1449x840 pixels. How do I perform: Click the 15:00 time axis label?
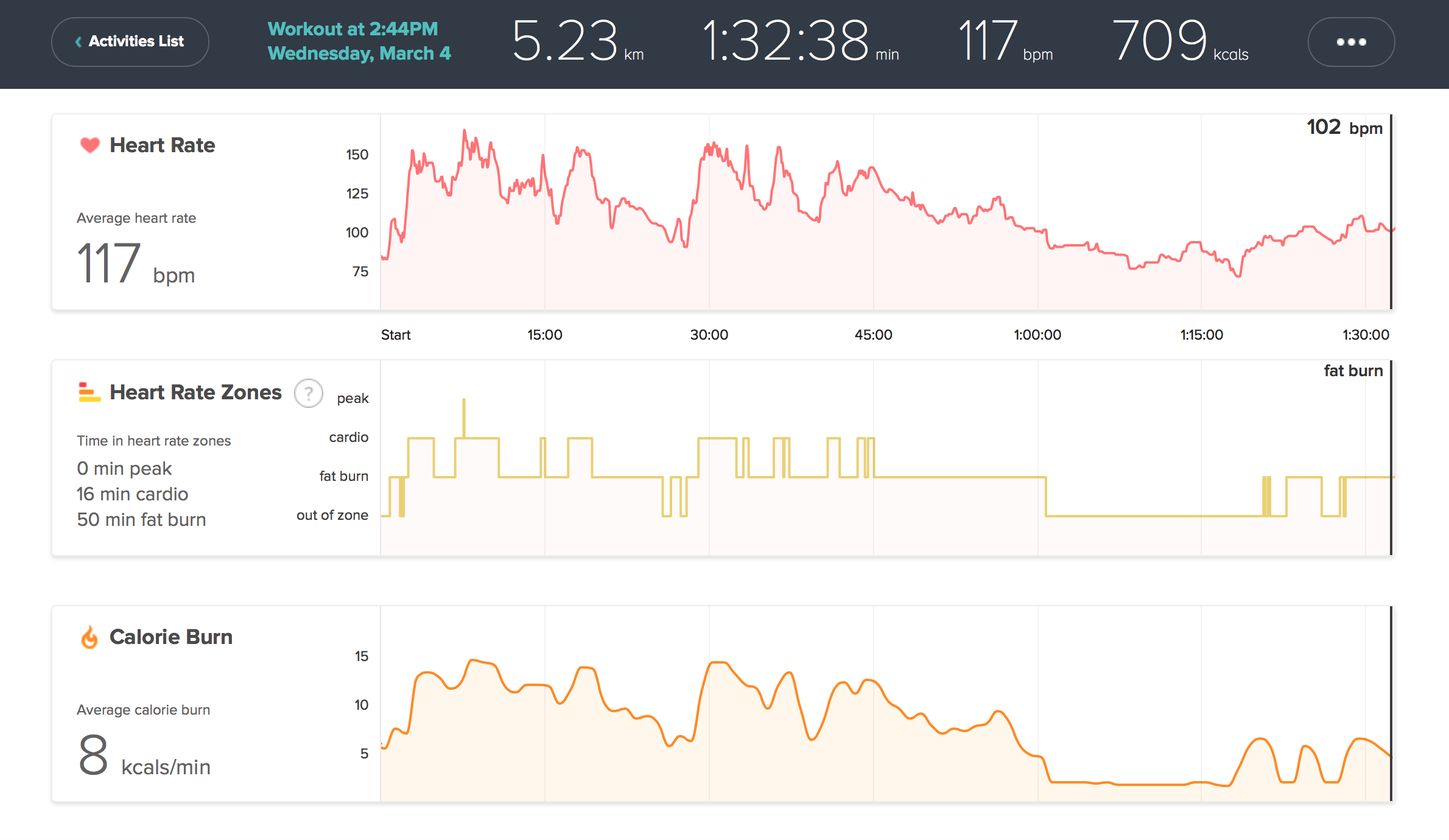point(544,335)
